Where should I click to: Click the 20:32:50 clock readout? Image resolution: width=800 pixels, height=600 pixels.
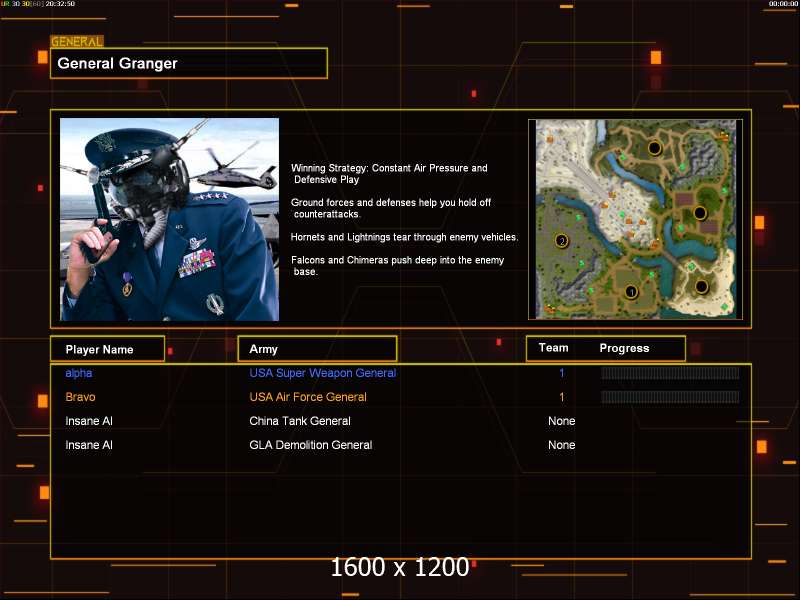point(60,4)
